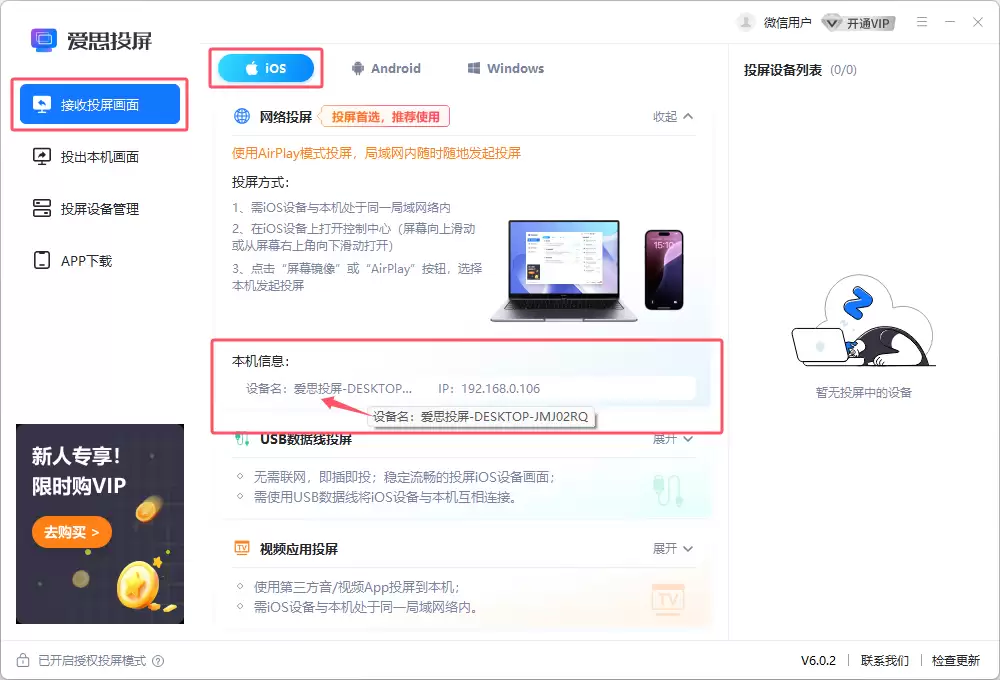The width and height of the screenshot is (1000, 680).
Task: Click the 去购买 purchase button
Action: point(71,532)
